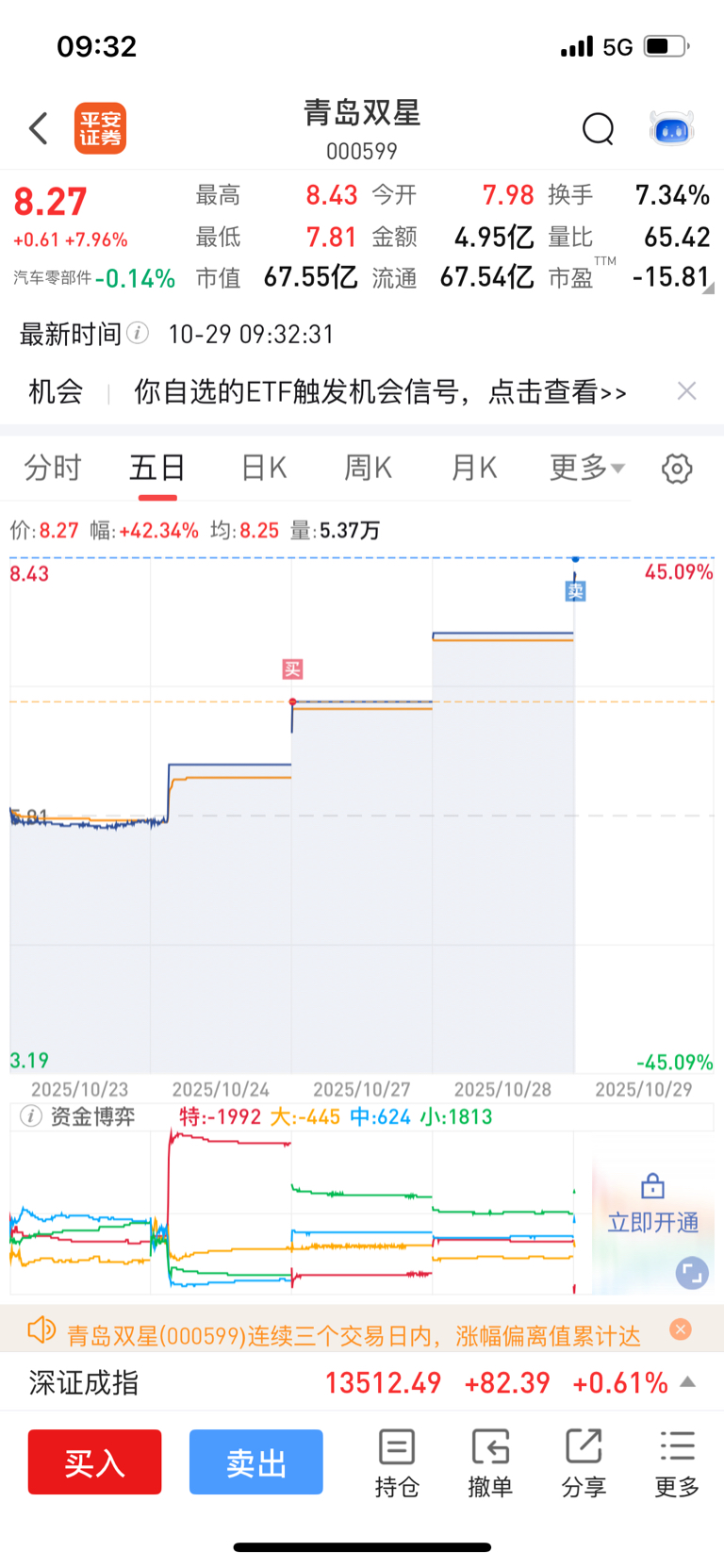Expand the 更多 chart period dropdown
This screenshot has width=724, height=1568.
coord(586,468)
